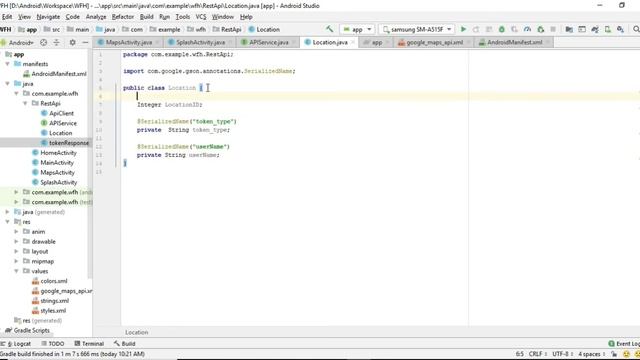Open the Project Structure icon in toolbar
The height and width of the screenshot is (360, 640).
569,29
